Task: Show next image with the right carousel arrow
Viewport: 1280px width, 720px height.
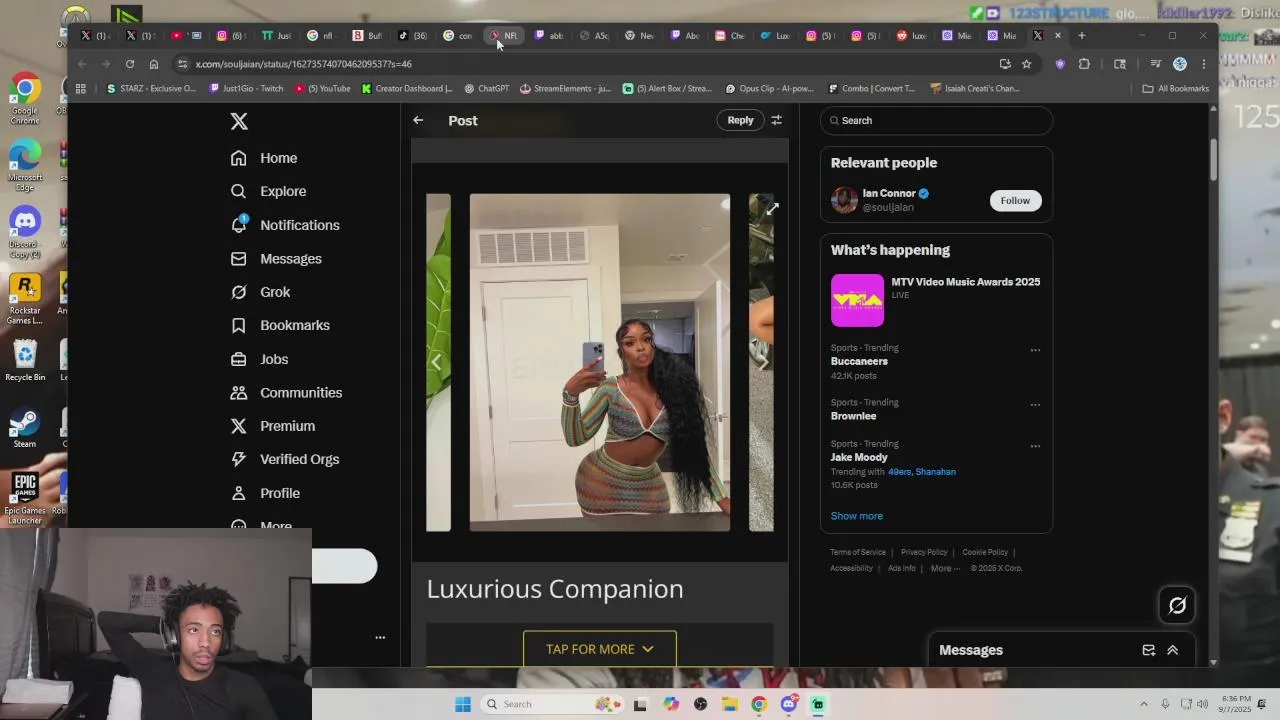Action: pyautogui.click(x=762, y=362)
